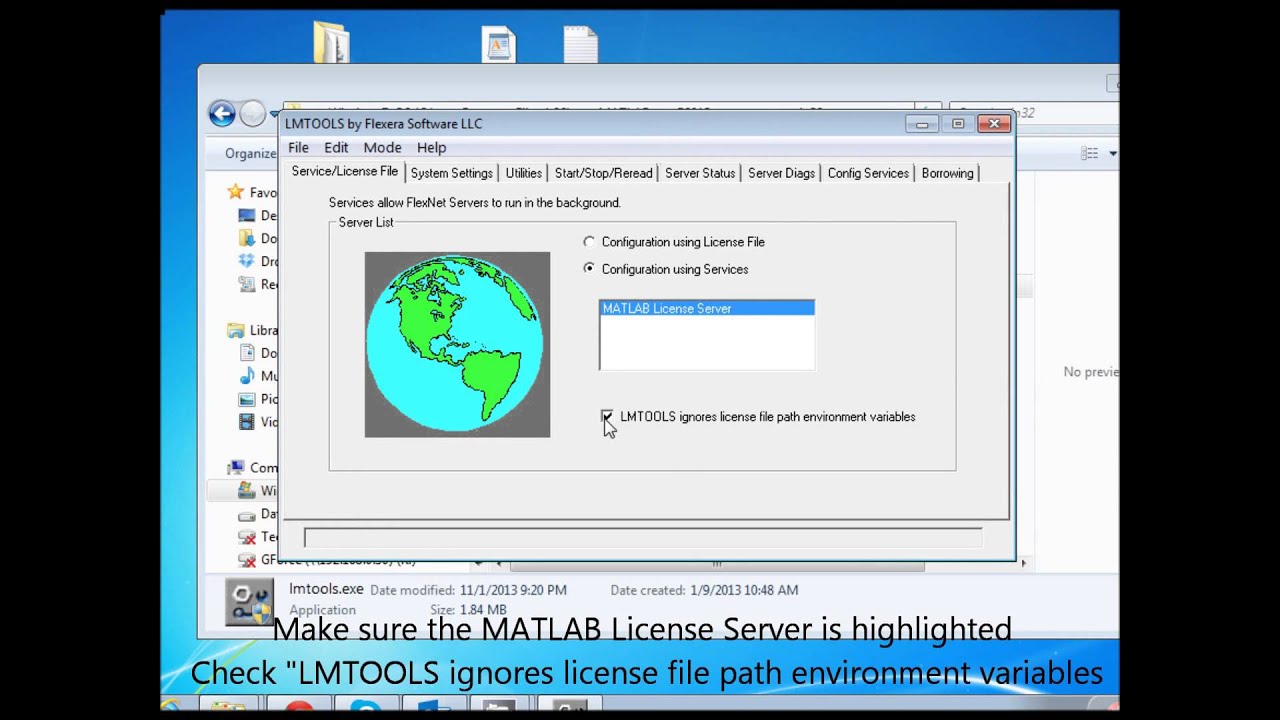Maximize the LMTOOLS window
The height and width of the screenshot is (720, 1280).
(x=958, y=124)
